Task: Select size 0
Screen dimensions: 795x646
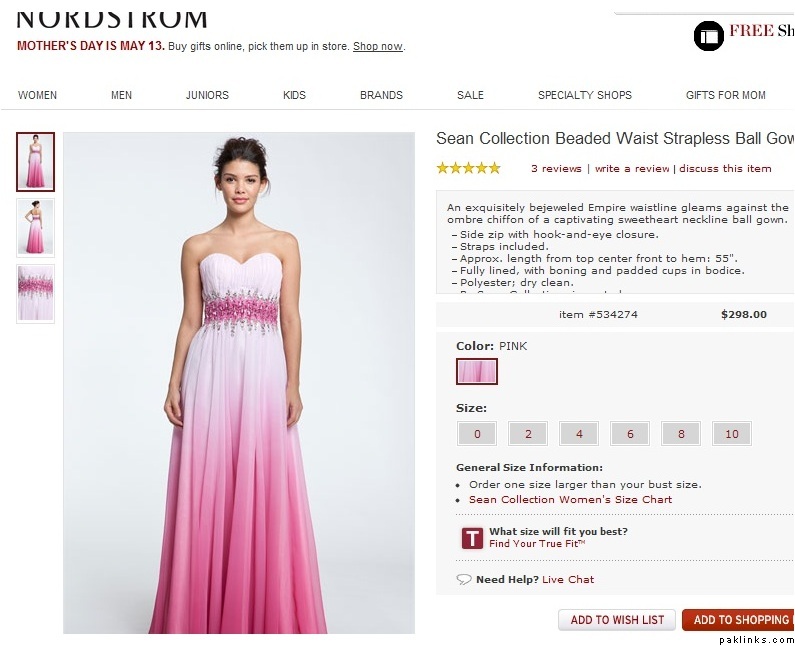Action: (477, 434)
